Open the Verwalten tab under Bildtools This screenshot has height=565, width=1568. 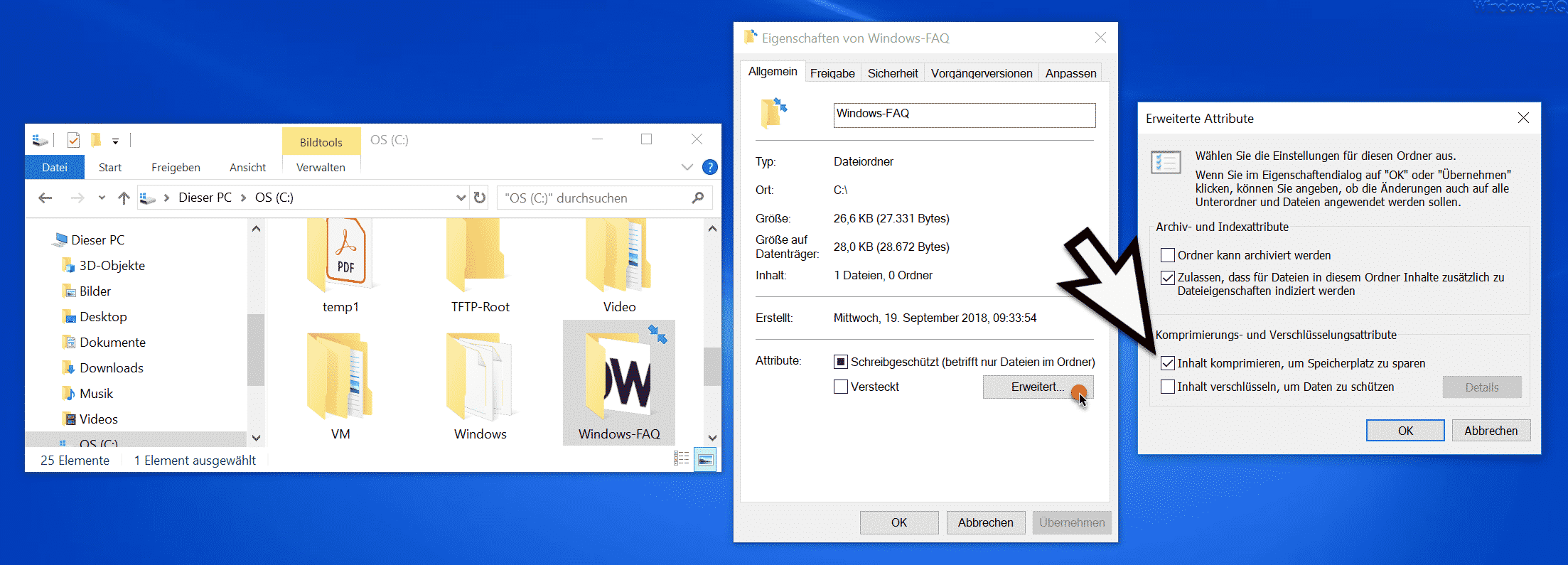click(321, 167)
